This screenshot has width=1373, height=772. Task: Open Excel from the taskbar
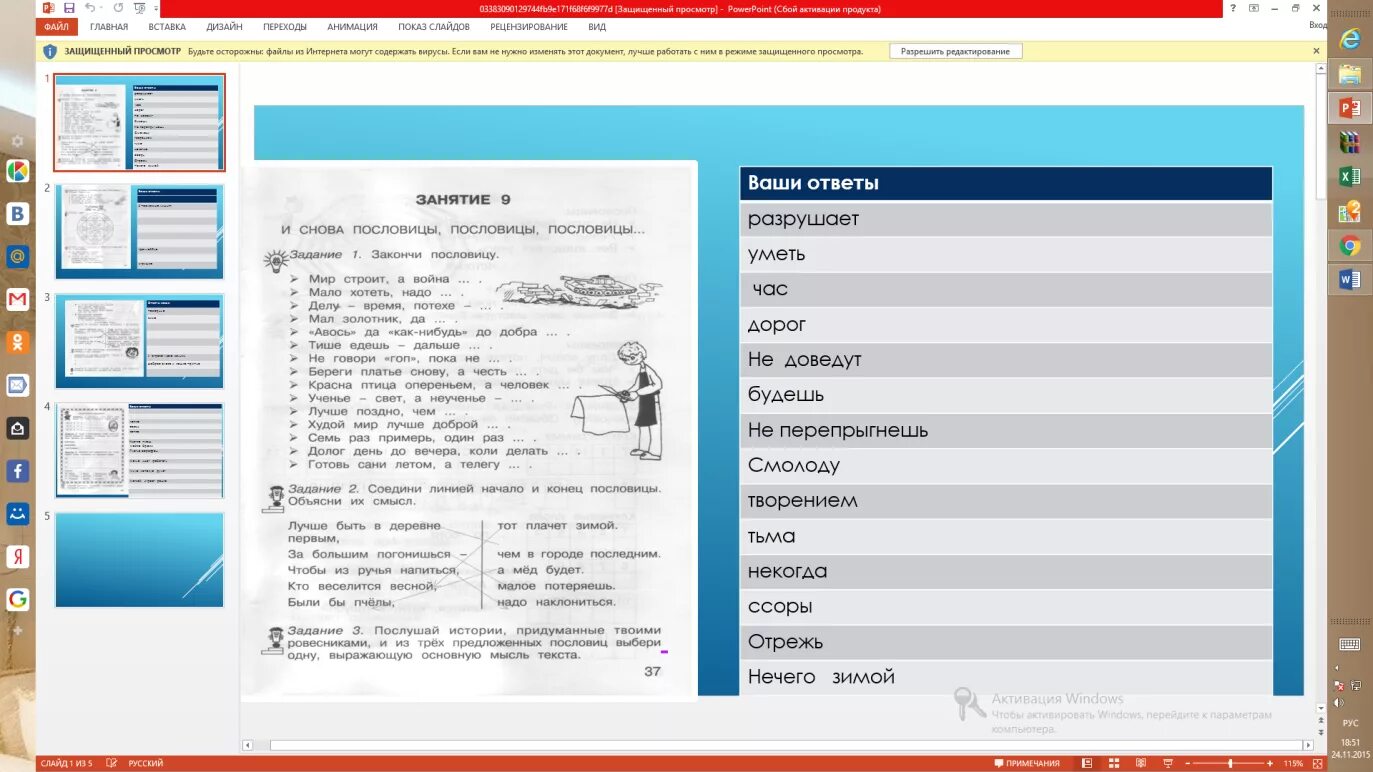pos(1350,176)
